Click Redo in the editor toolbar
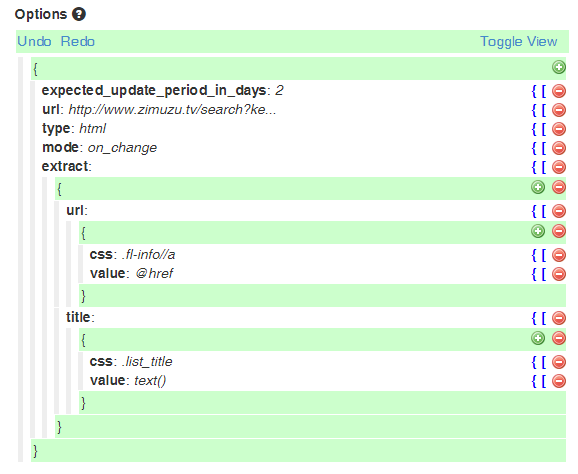 (77, 42)
